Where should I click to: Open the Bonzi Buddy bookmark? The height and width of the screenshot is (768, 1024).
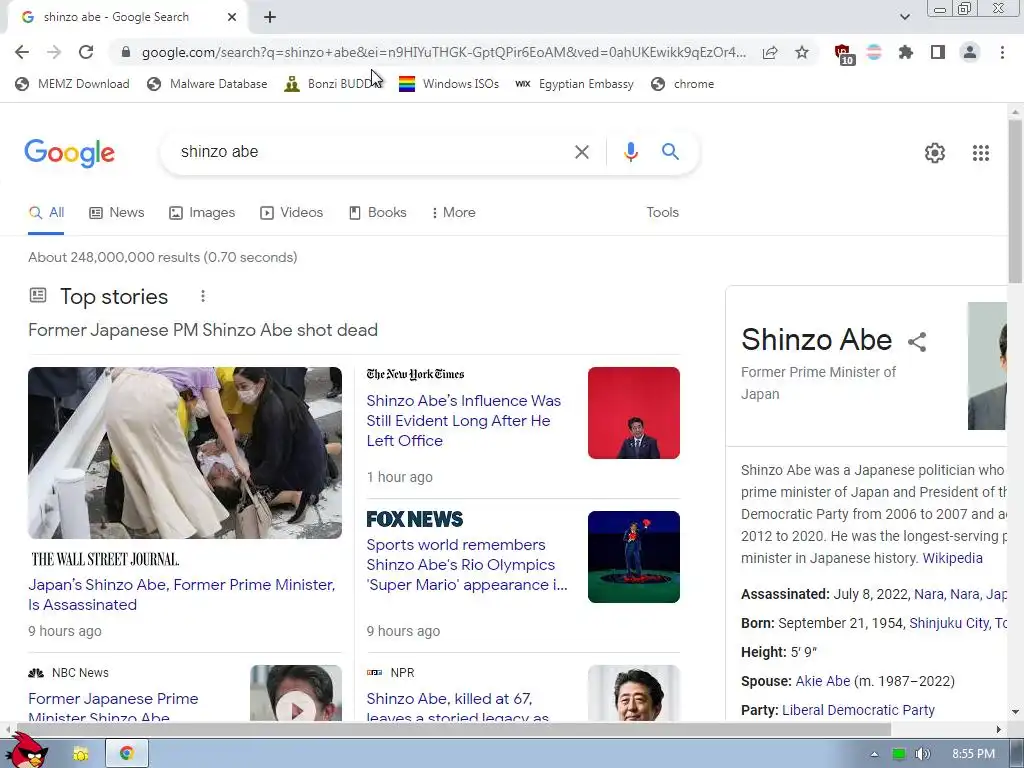coord(334,84)
